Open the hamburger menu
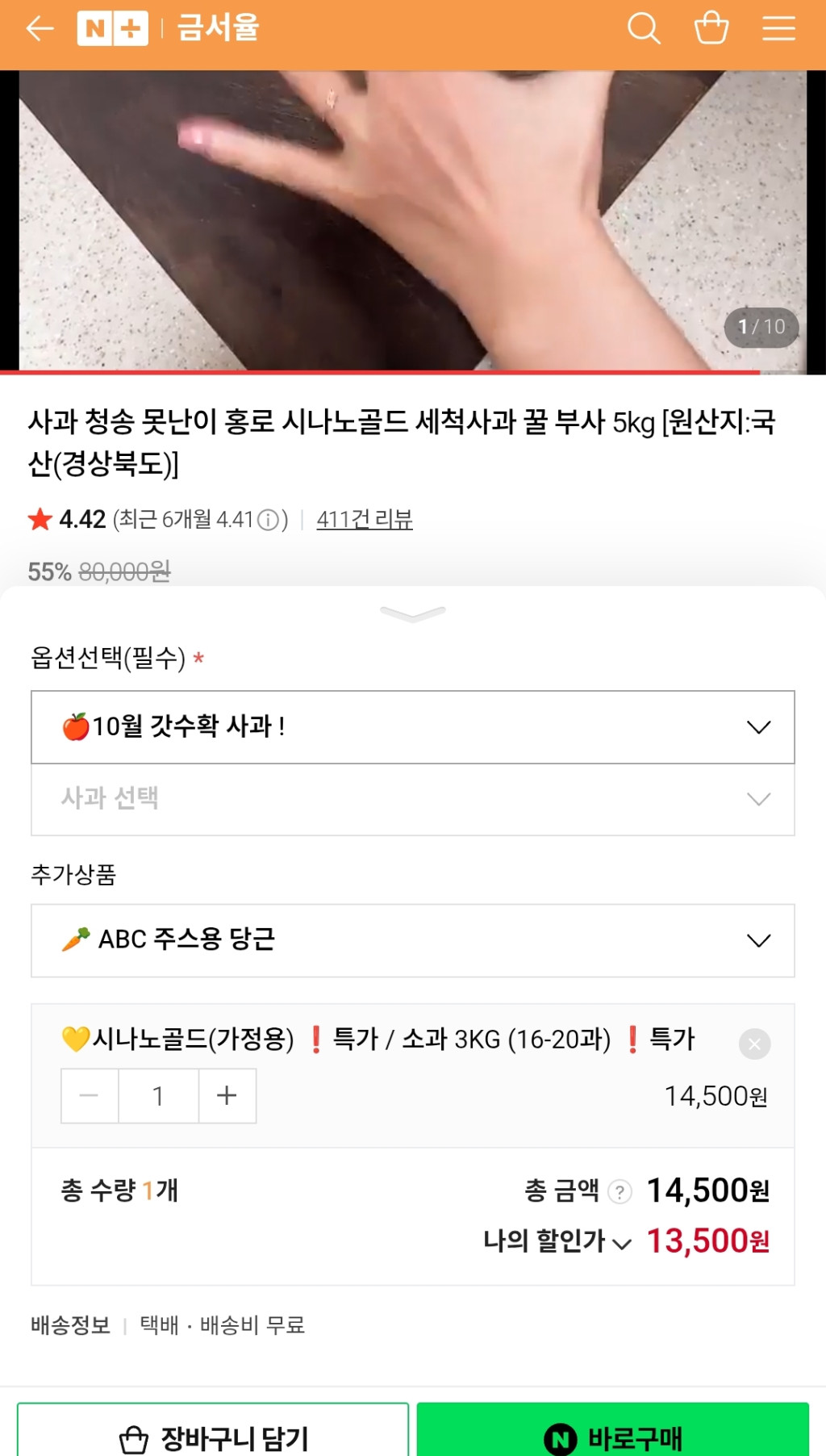The width and height of the screenshot is (826, 1456). [x=778, y=29]
